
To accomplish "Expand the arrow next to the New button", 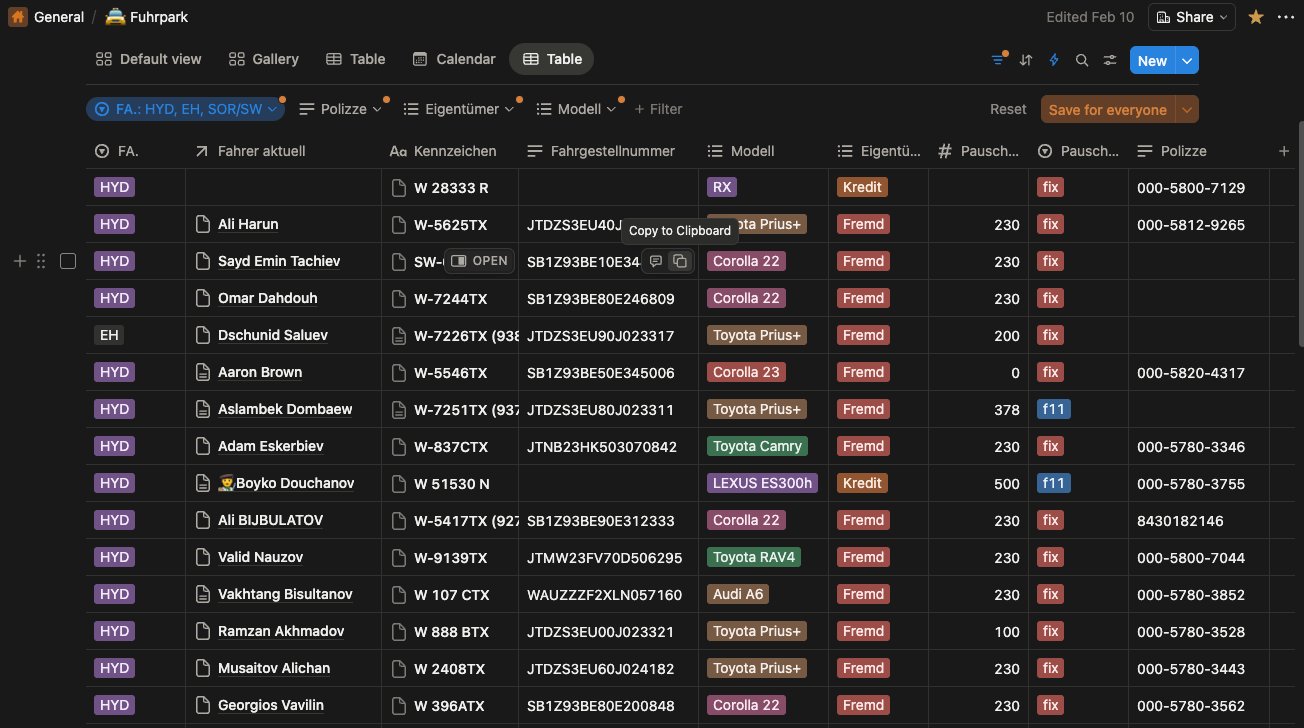I will point(1187,60).
